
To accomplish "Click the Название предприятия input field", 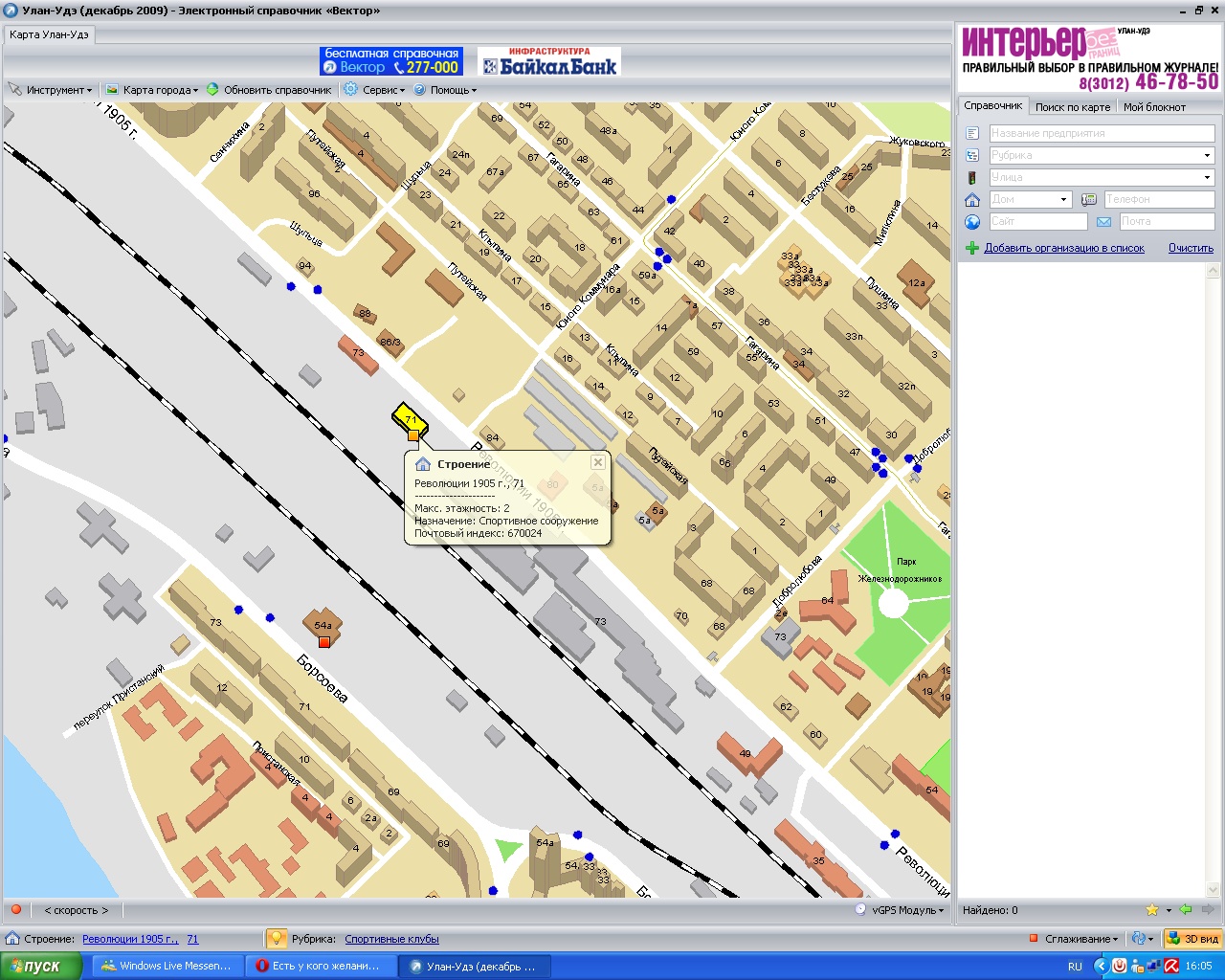I will tap(1101, 133).
